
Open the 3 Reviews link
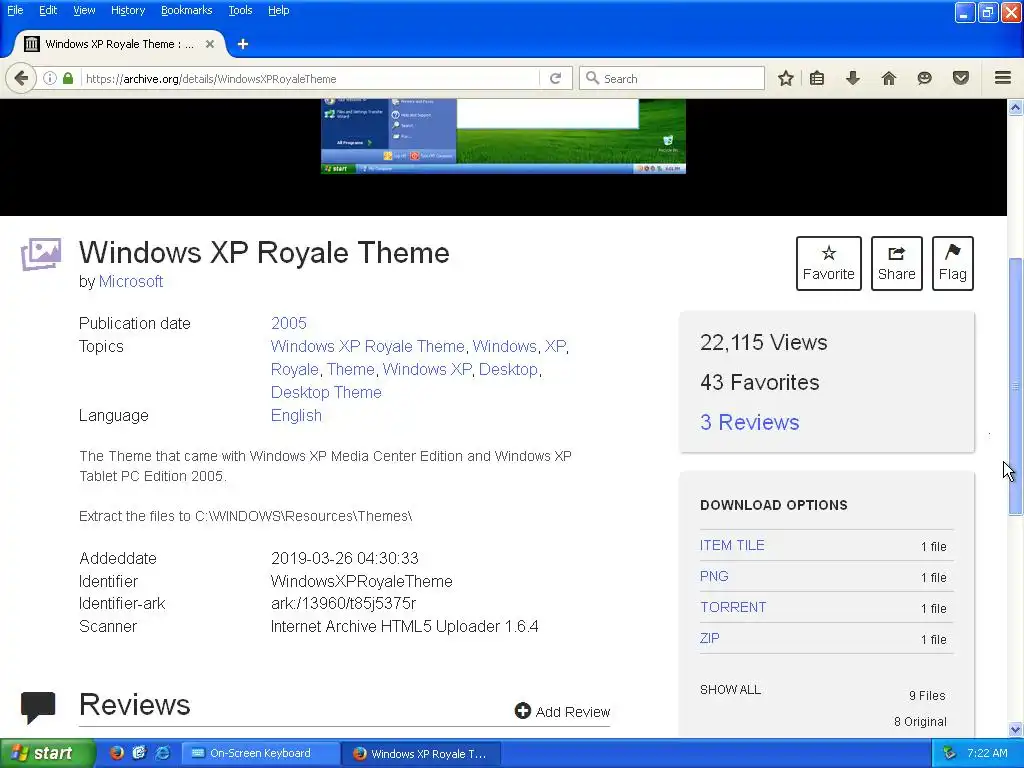click(750, 422)
